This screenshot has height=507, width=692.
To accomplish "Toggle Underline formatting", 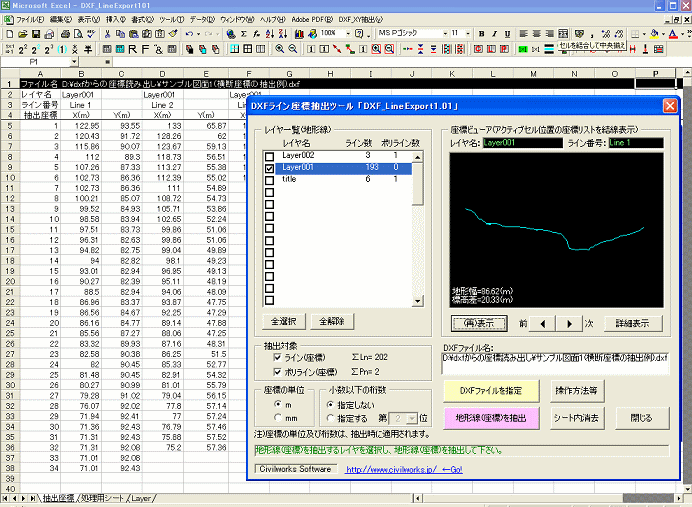I will [508, 34].
